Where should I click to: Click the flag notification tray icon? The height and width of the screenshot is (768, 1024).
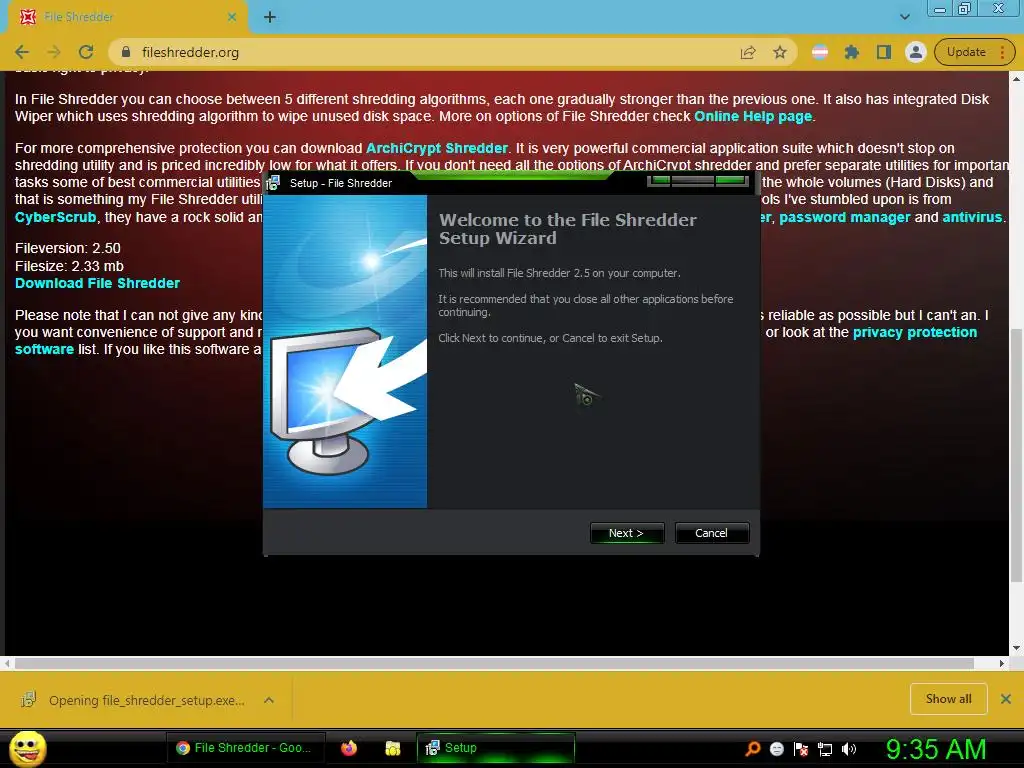801,749
